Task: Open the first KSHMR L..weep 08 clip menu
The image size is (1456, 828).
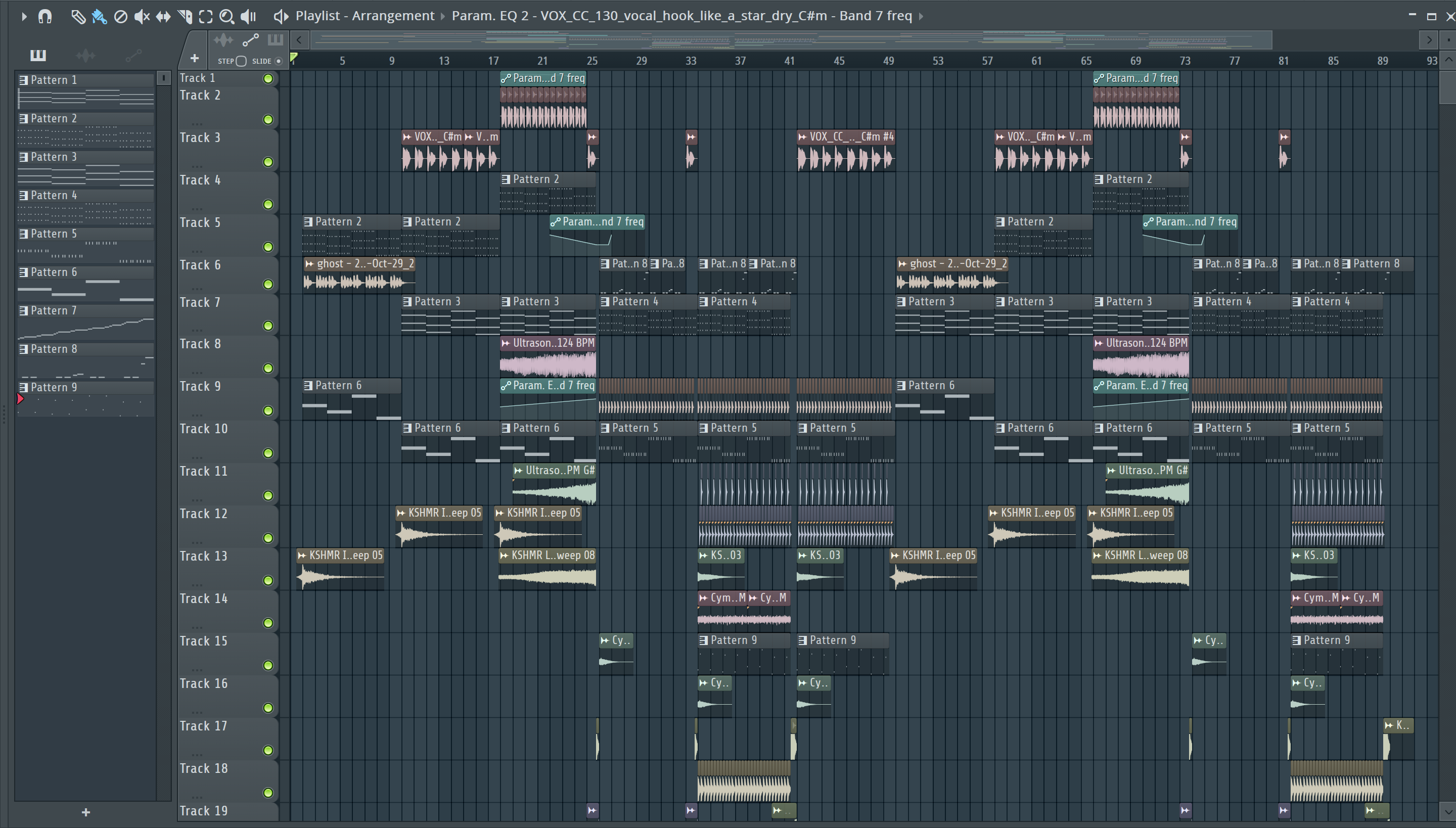Action: pos(504,556)
